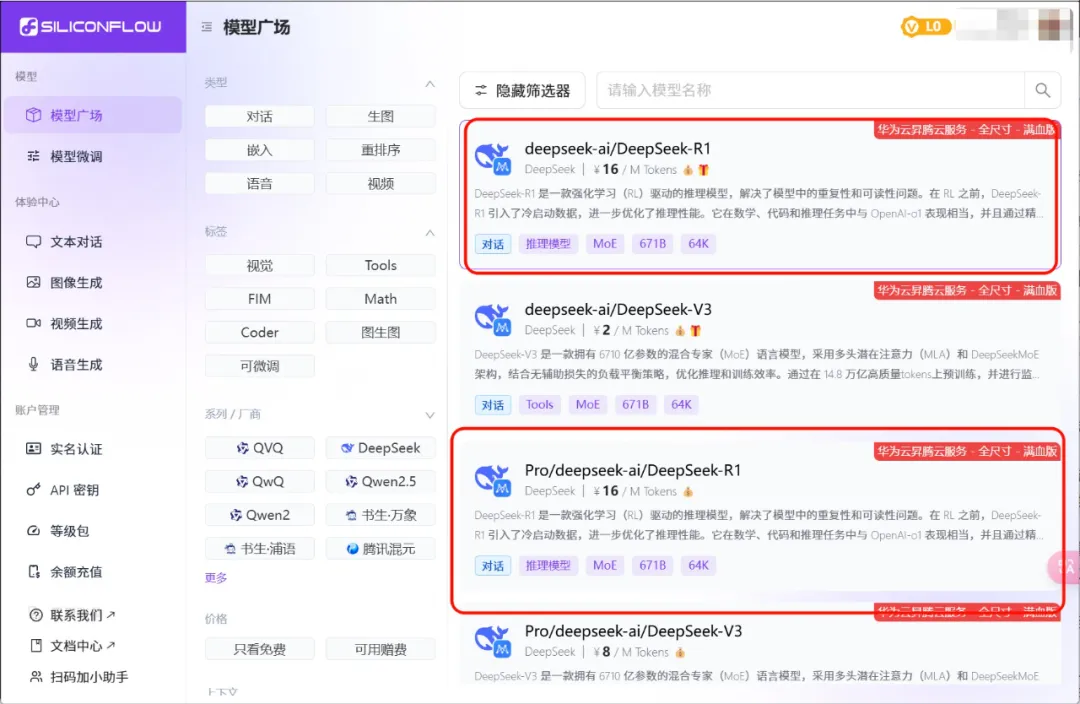Collapse sidebar with menu fold icon

pos(206,28)
